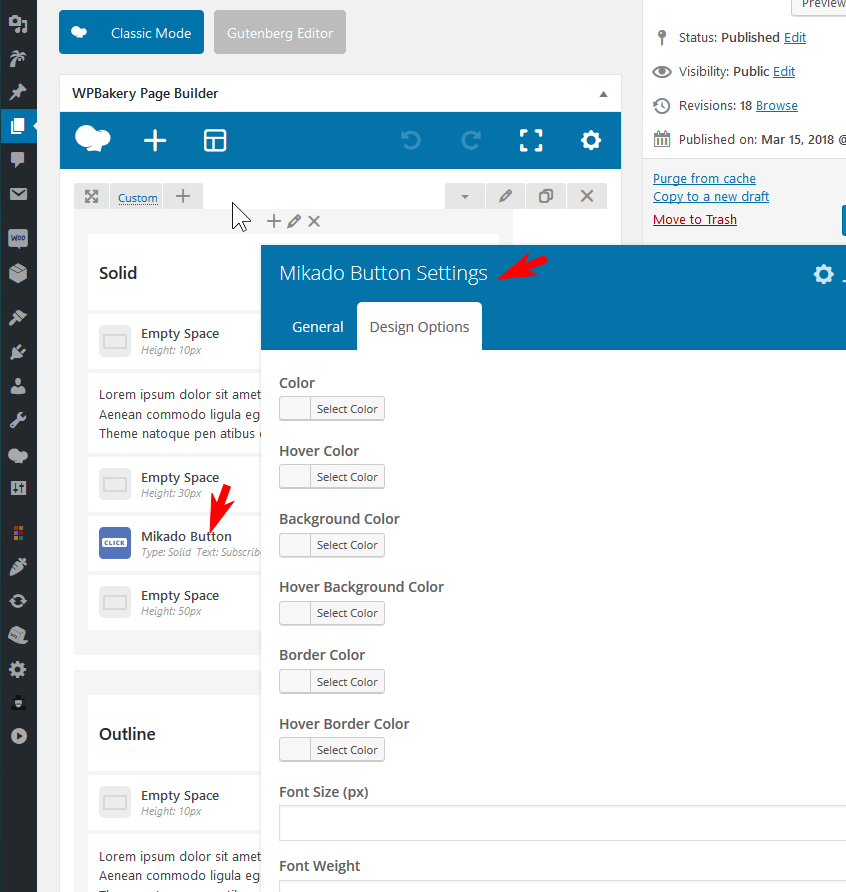Add column with row plus icon
846x892 pixels.
tap(183, 196)
